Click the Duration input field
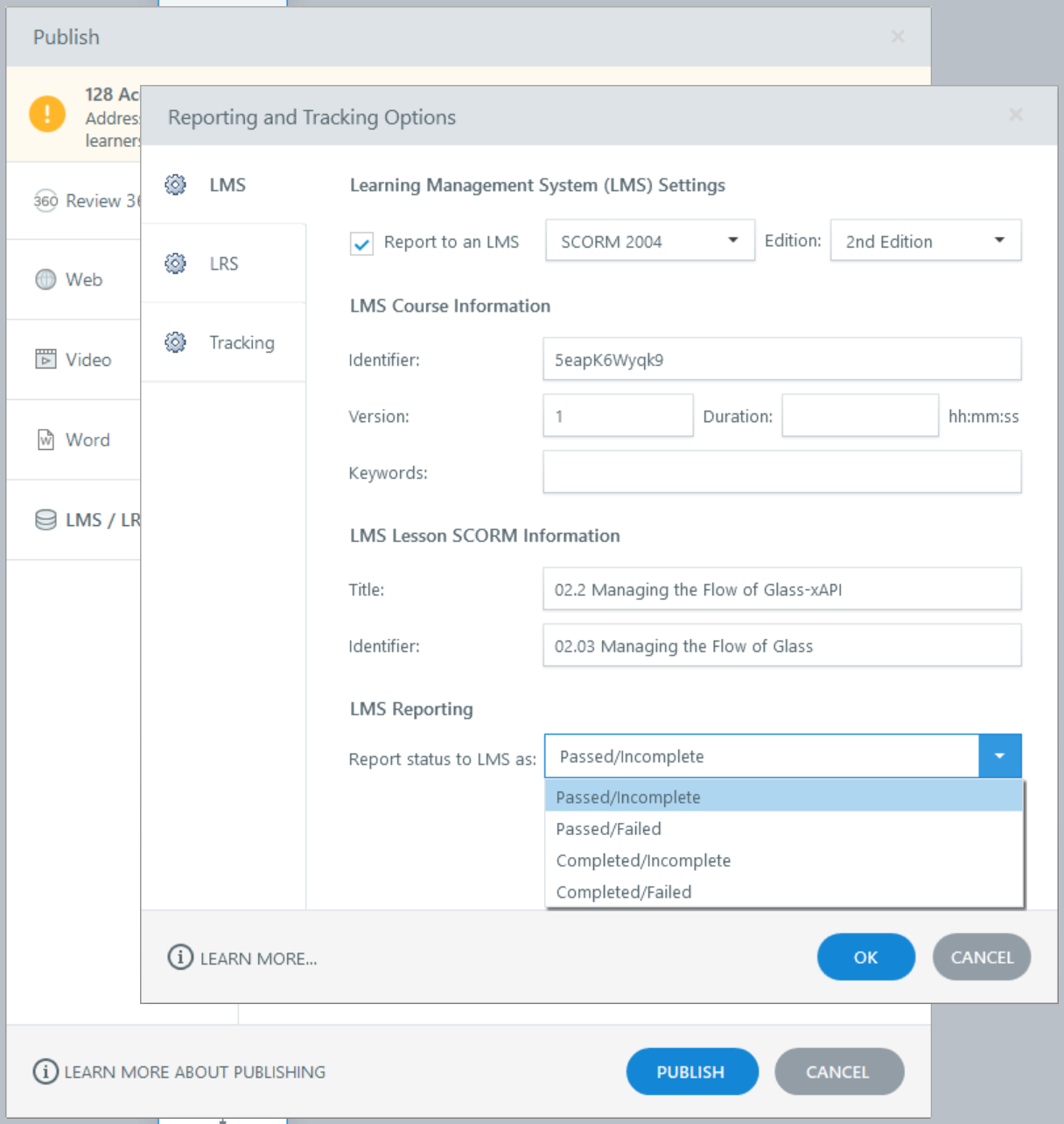The width and height of the screenshot is (1064, 1124). (x=860, y=415)
